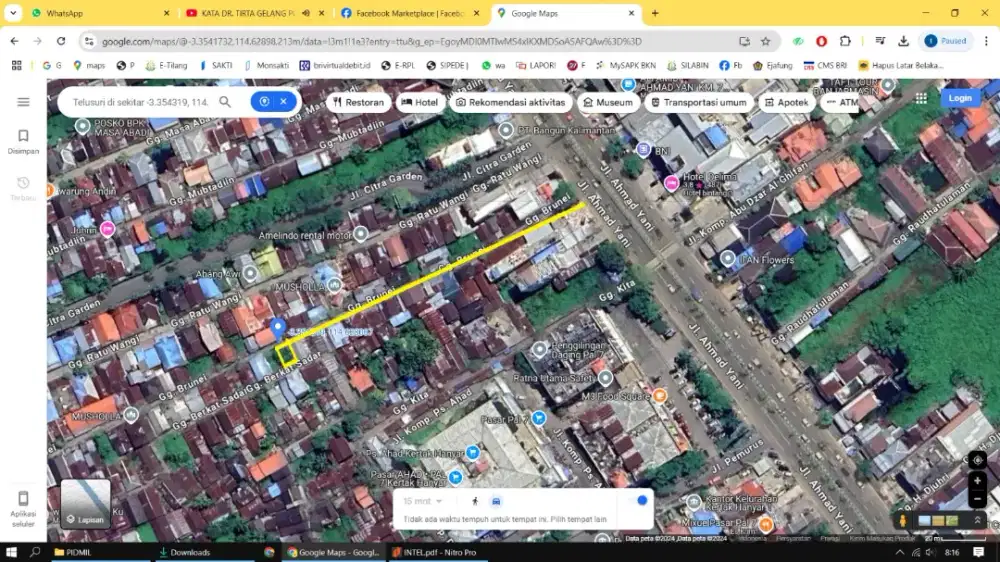The image size is (1000, 562).
Task: Click the blue location pin in search box
Action: [264, 101]
